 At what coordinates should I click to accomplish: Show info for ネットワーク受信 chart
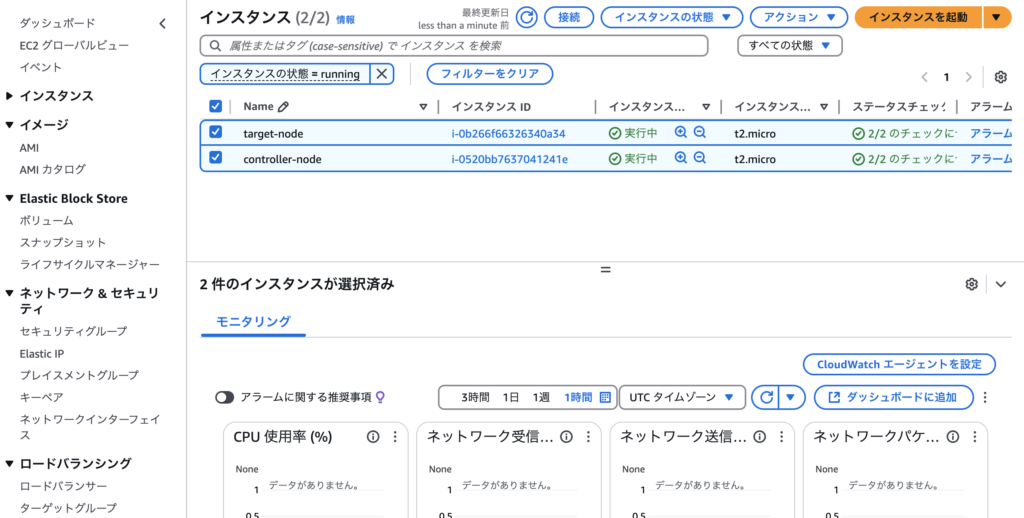[x=566, y=437]
